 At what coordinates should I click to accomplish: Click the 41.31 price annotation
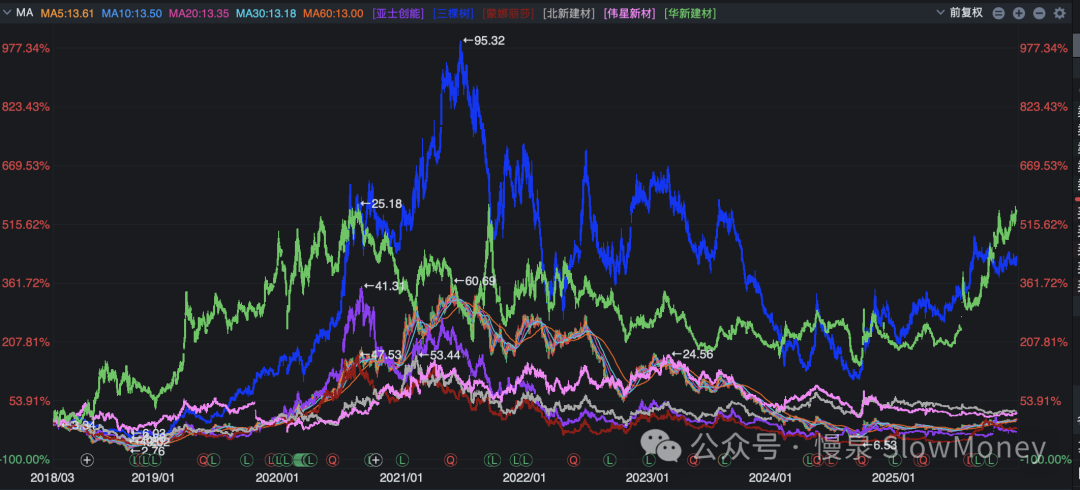[384, 285]
